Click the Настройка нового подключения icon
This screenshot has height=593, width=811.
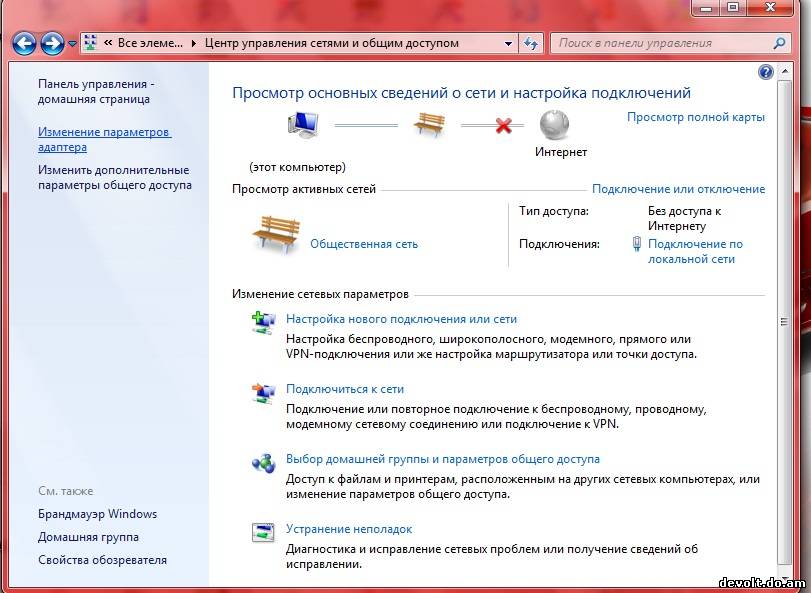pyautogui.click(x=264, y=323)
